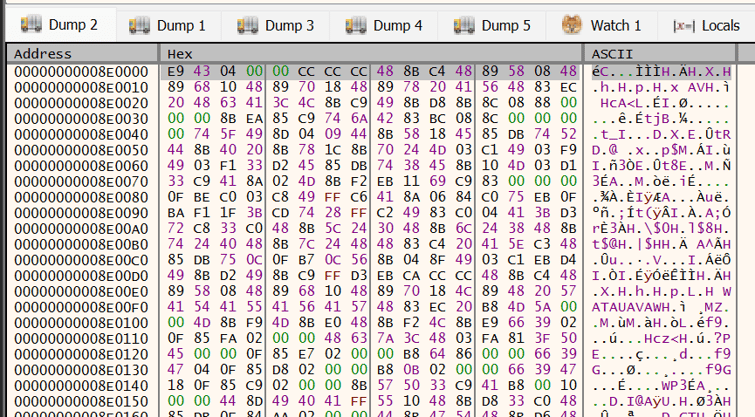Click the Dump 1 memory icon
The width and height of the screenshot is (755, 417).
pyautogui.click(x=140, y=25)
